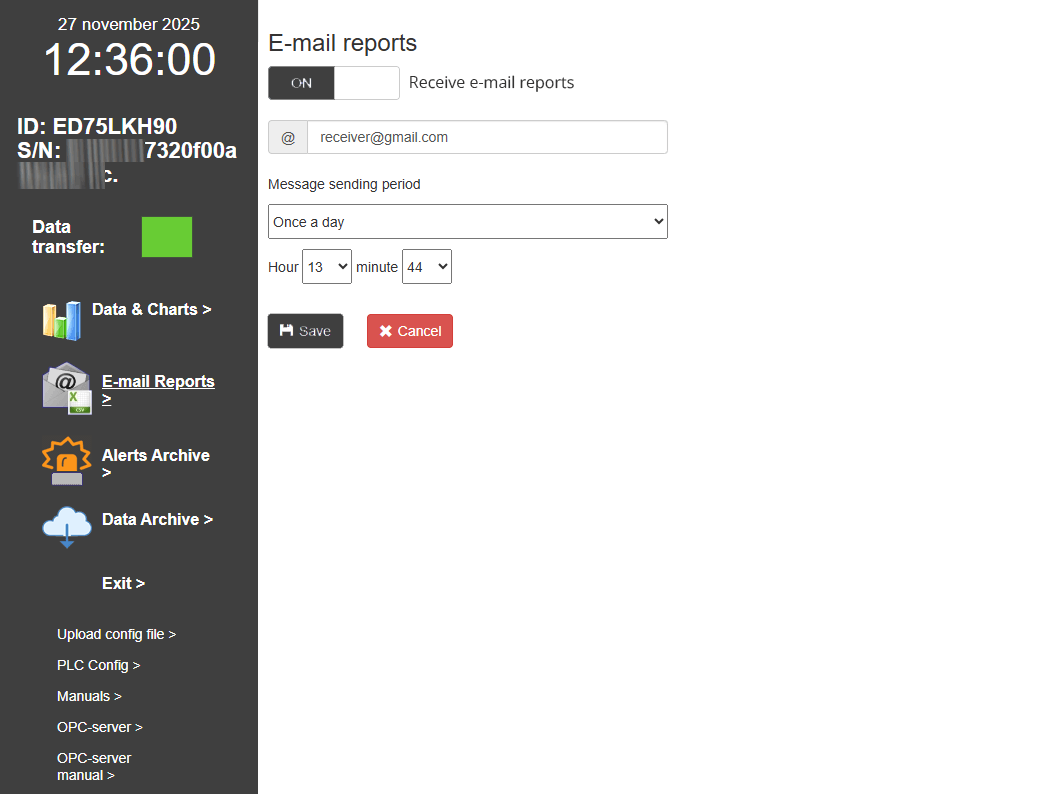1039x794 pixels.
Task: Expand the minute selector
Action: click(x=427, y=267)
